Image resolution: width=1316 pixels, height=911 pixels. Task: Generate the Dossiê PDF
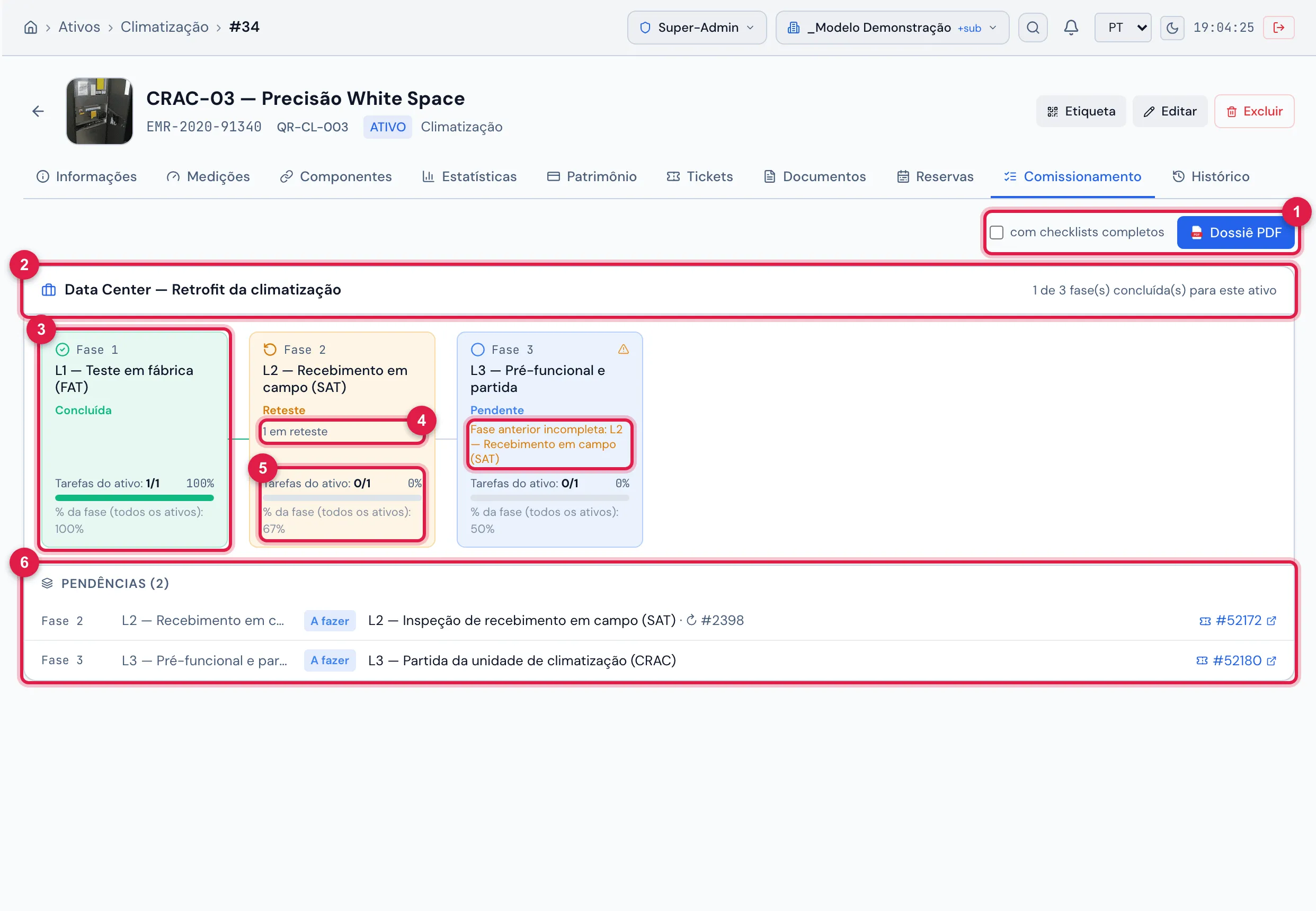[1235, 233]
